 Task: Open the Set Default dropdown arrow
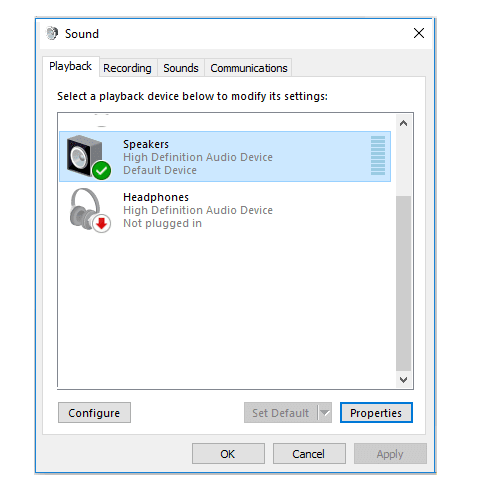325,413
